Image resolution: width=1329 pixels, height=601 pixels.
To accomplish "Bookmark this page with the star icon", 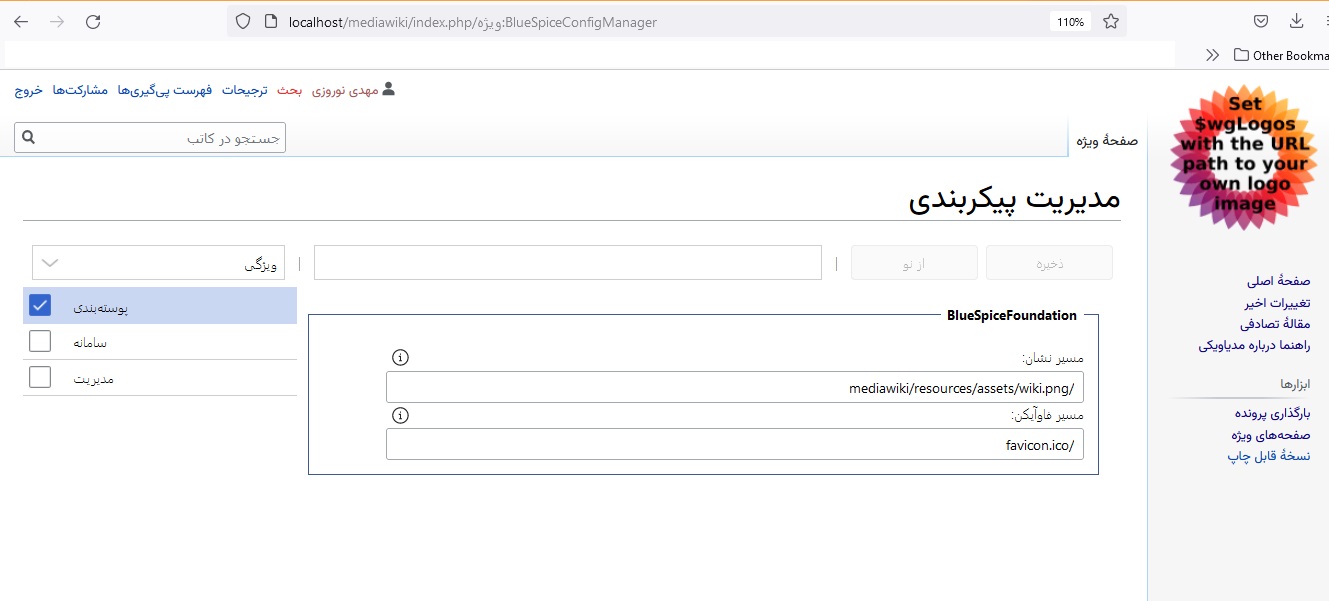I will 1110,21.
